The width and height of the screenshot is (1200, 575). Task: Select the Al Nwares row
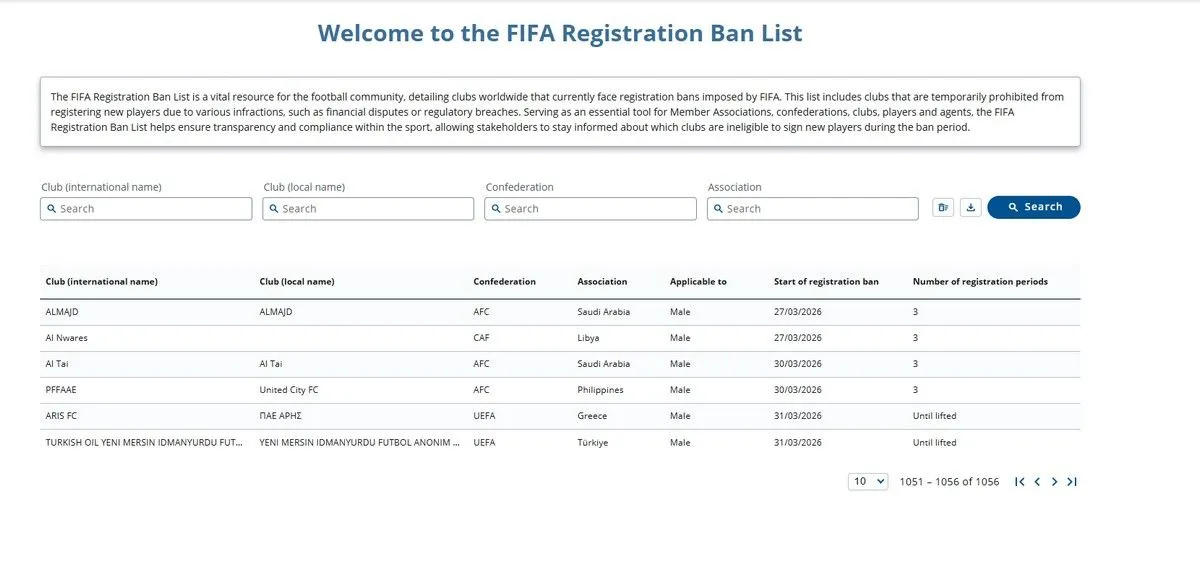[x=560, y=338]
